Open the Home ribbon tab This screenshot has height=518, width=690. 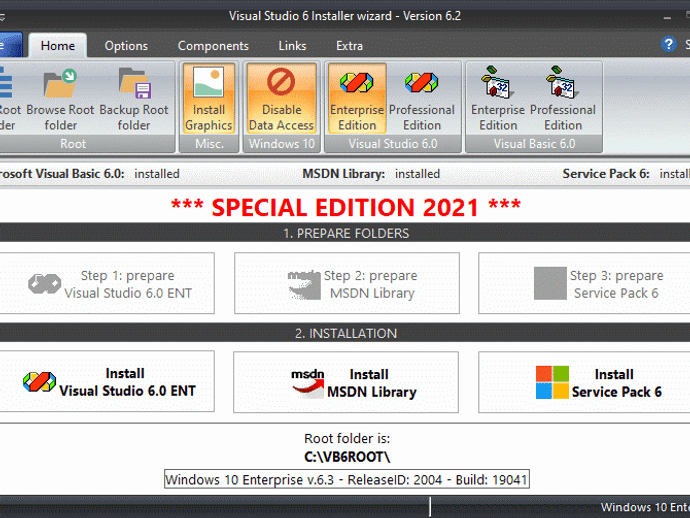[x=58, y=45]
